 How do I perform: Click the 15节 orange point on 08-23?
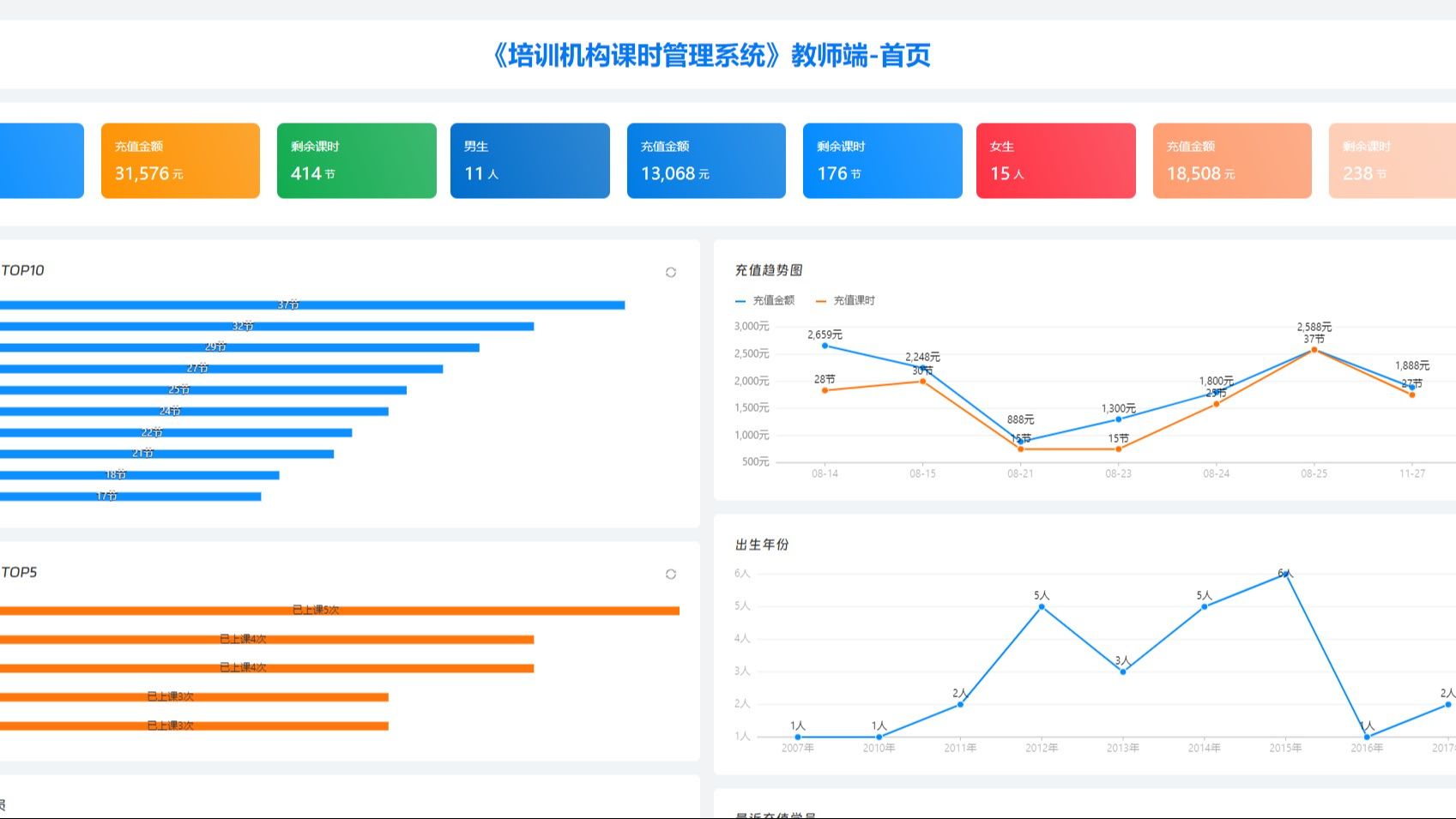[x=1119, y=449]
